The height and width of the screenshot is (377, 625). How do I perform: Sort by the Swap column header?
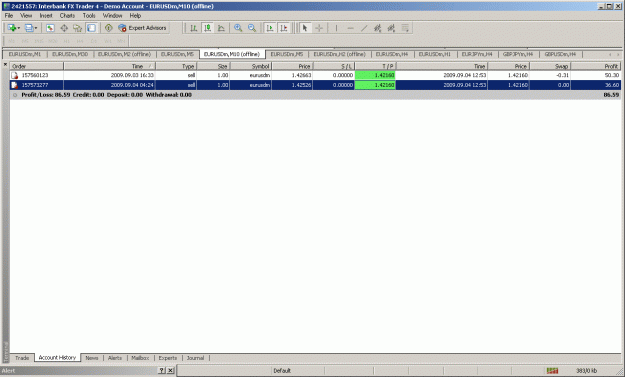coord(550,66)
